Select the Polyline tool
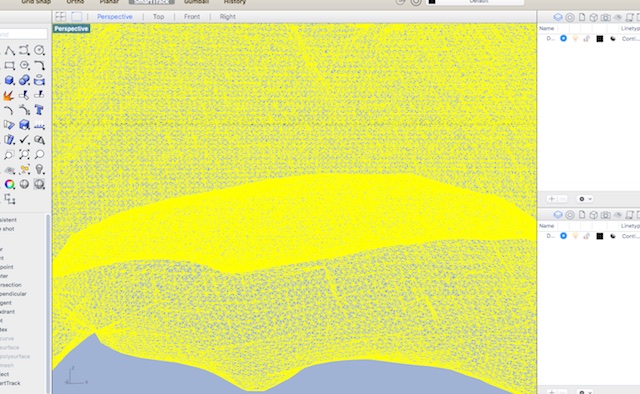This screenshot has width=640, height=394. [9, 51]
